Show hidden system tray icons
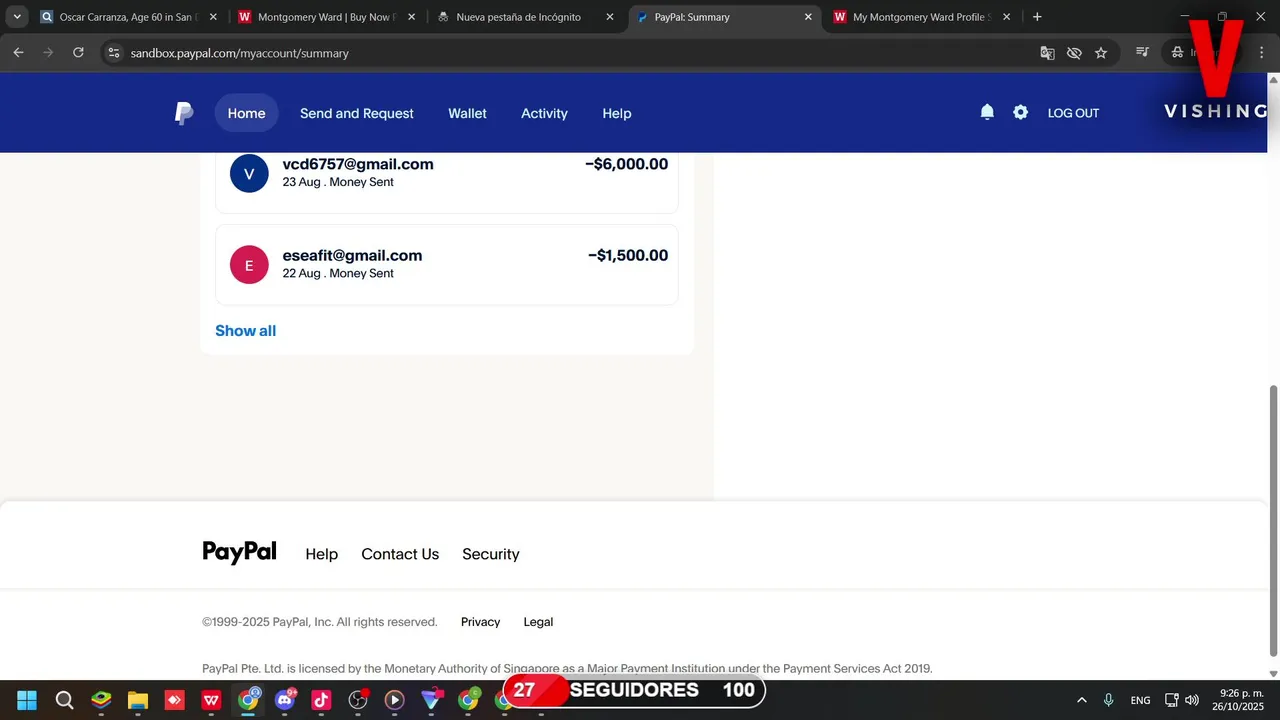Screen dimensions: 1280x720 tap(1081, 700)
